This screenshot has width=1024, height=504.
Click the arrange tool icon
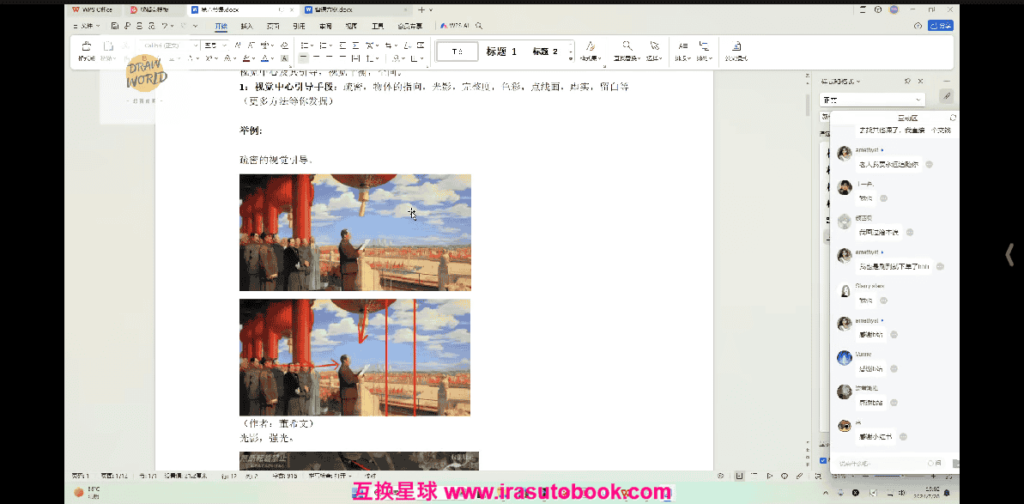pyautogui.click(x=704, y=45)
